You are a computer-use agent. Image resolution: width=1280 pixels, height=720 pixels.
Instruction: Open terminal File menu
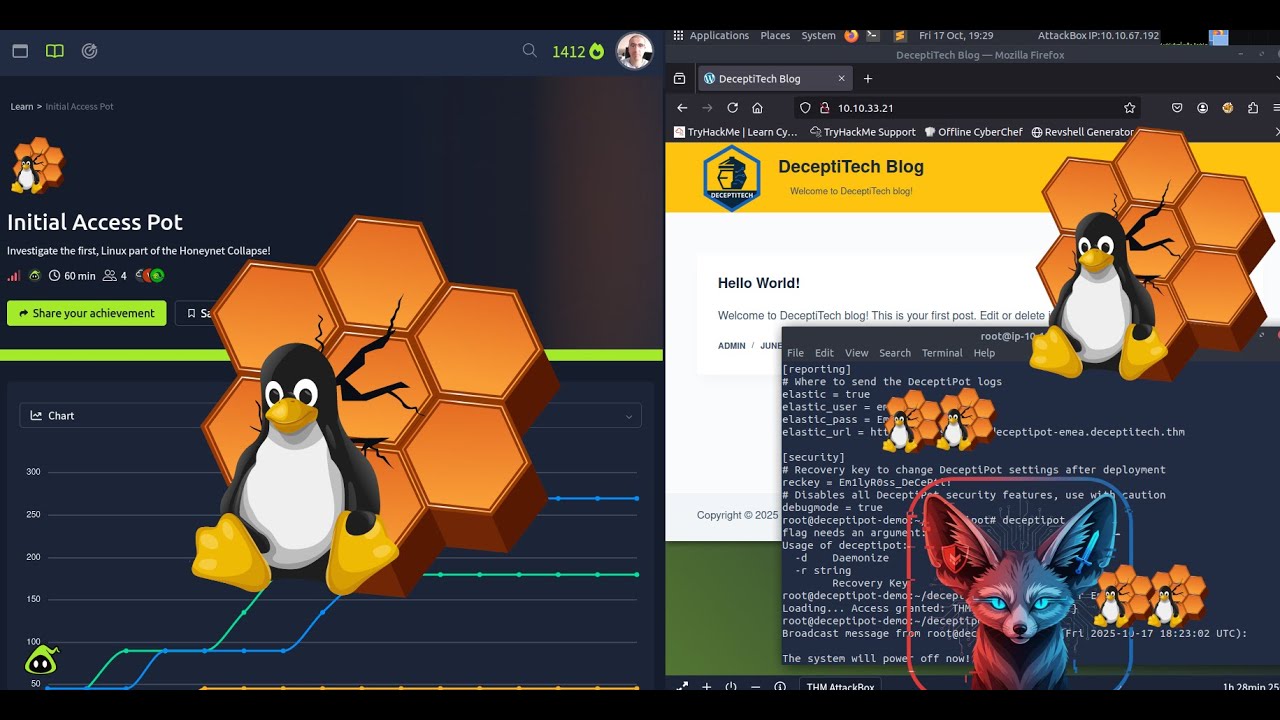tap(795, 353)
